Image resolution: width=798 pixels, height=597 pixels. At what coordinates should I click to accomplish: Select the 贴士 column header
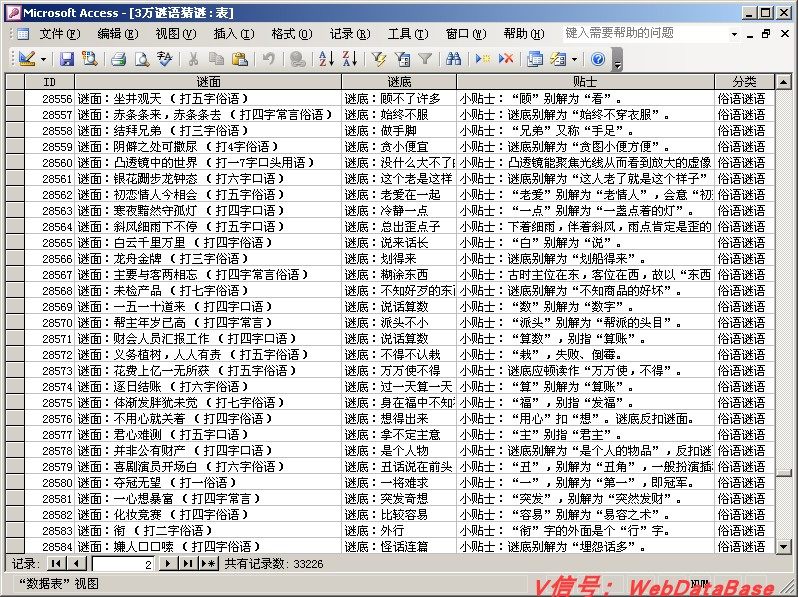pos(586,81)
